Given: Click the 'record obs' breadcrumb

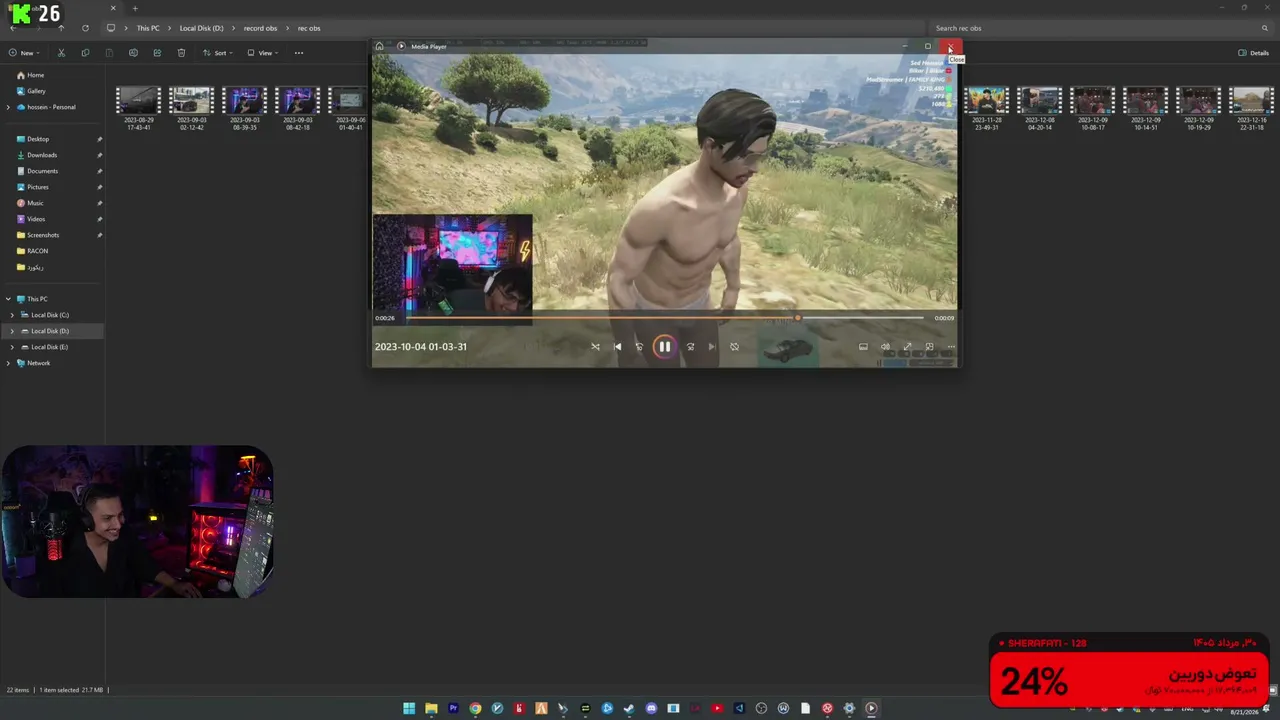Looking at the screenshot, I should (x=260, y=28).
